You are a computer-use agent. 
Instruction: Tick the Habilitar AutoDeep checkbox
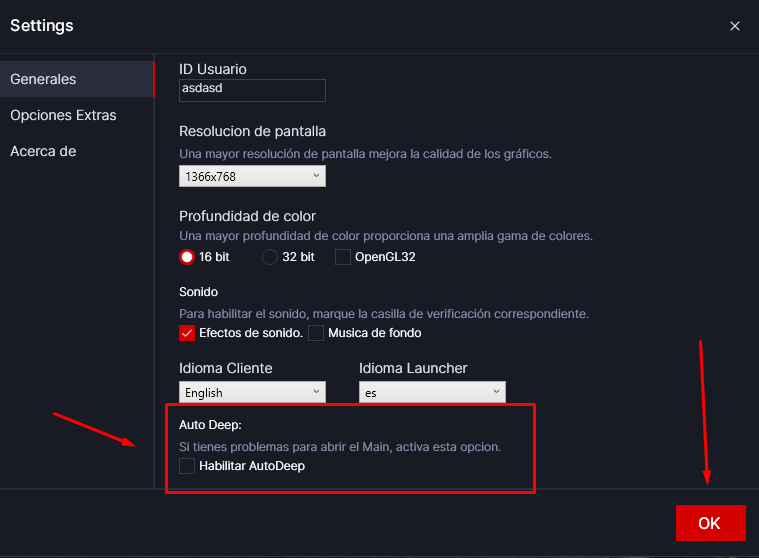[x=187, y=466]
